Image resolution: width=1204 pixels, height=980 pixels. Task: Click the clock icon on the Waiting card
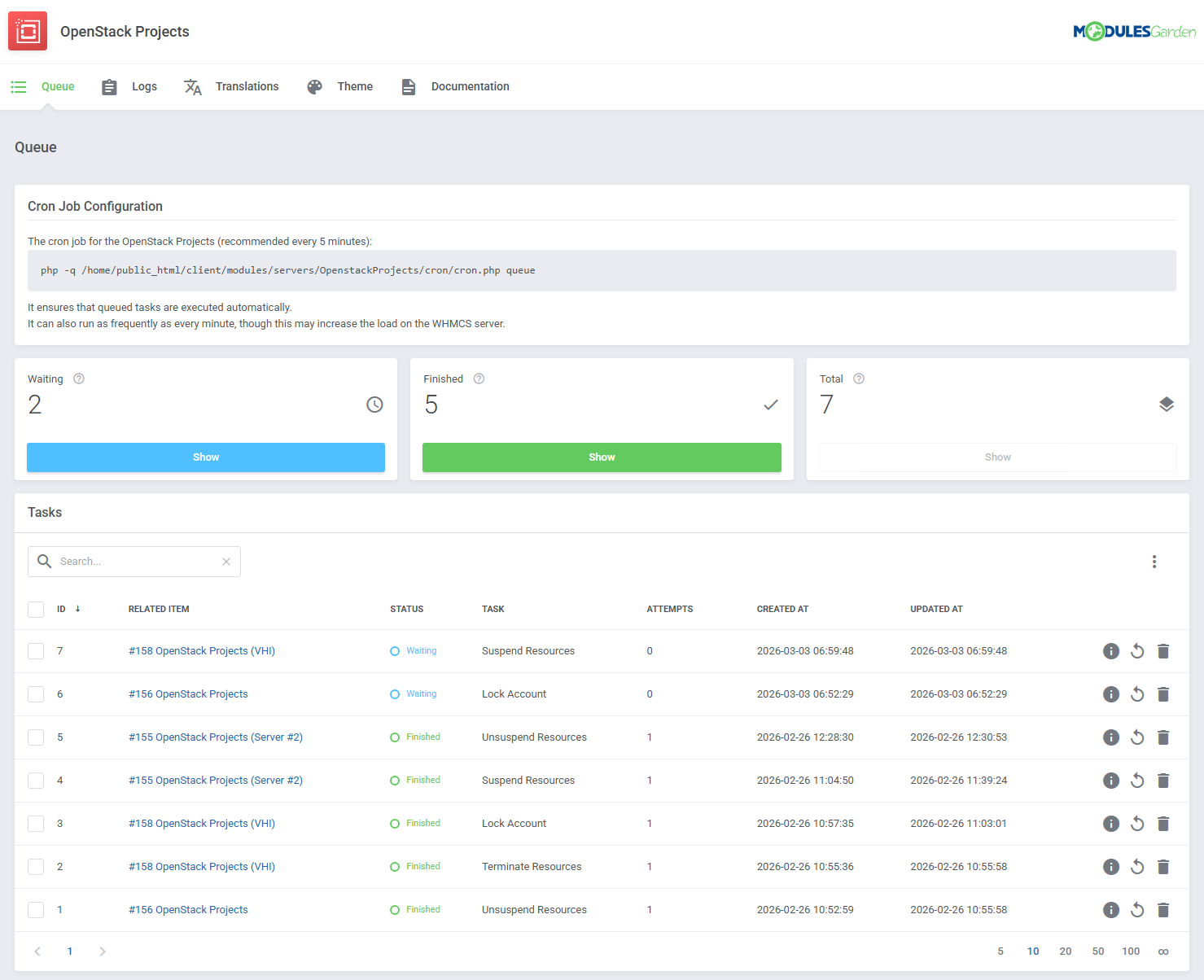[x=374, y=404]
